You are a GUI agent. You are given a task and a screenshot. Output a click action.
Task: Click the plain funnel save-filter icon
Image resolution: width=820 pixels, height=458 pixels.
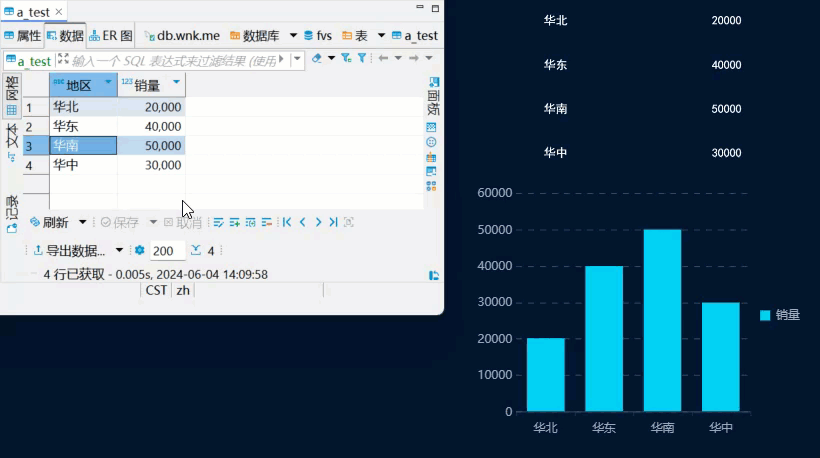coord(362,58)
